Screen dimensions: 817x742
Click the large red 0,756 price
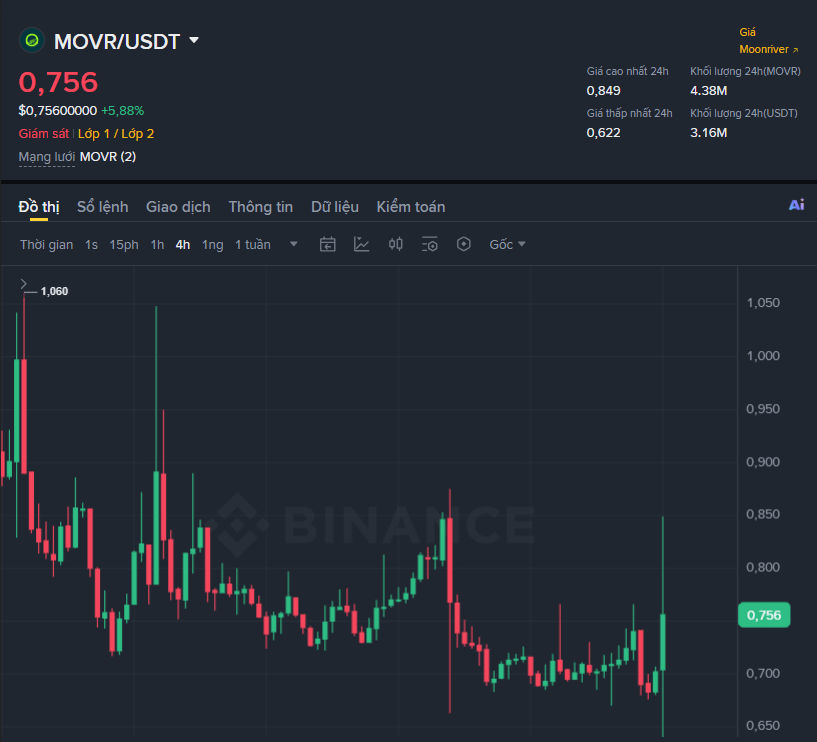click(x=58, y=82)
